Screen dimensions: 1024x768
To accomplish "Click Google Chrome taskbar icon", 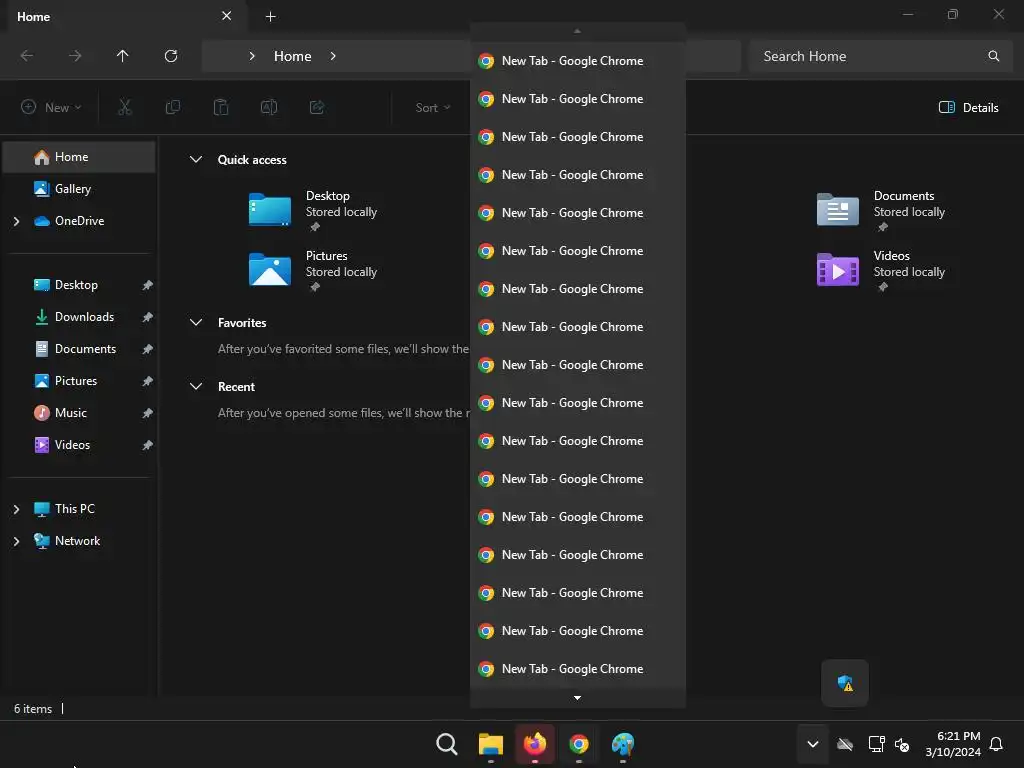I will coord(579,744).
